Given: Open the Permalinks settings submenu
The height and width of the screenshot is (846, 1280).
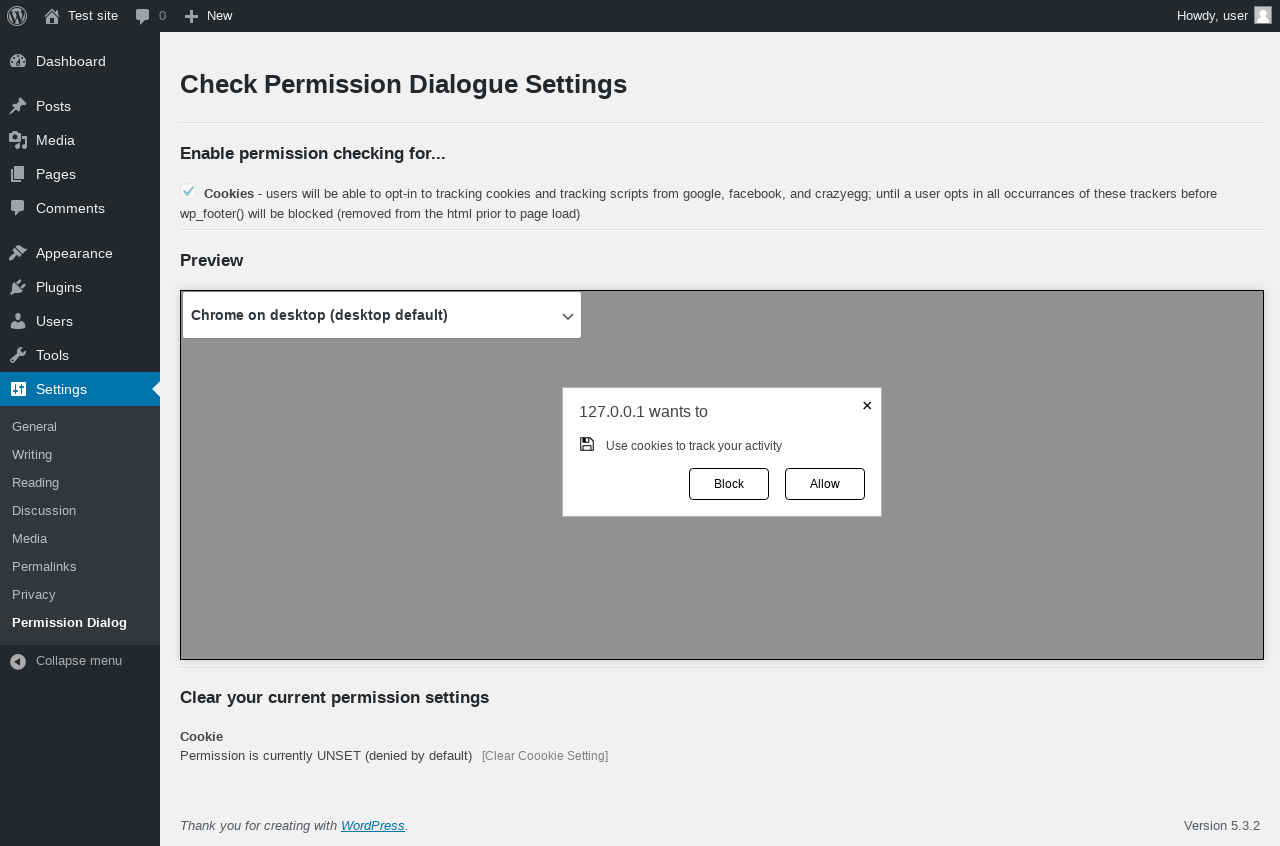Looking at the screenshot, I should coord(44,566).
